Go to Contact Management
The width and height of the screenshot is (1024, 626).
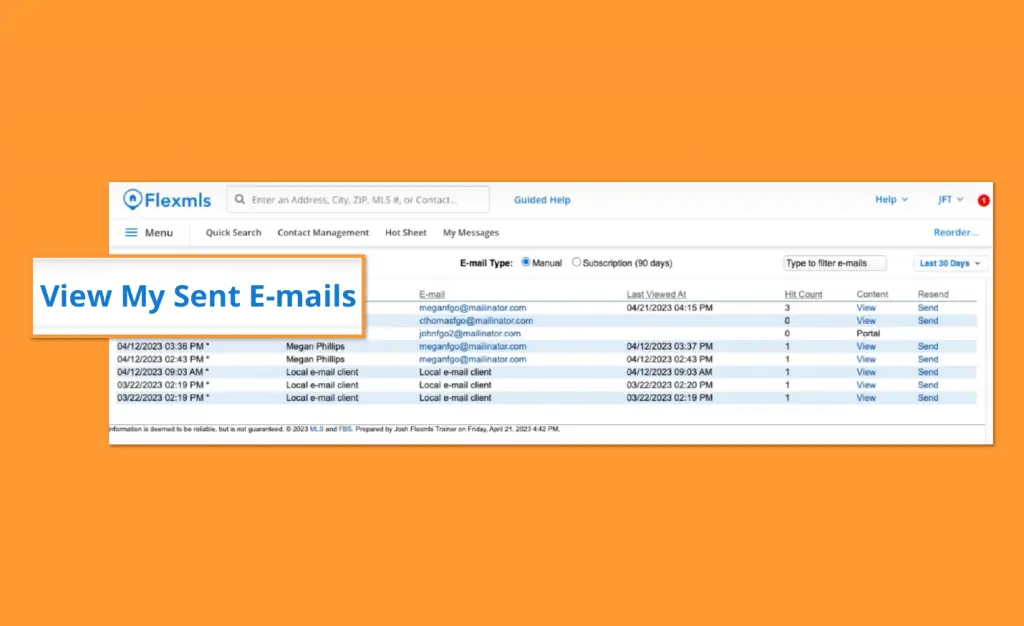click(x=323, y=233)
